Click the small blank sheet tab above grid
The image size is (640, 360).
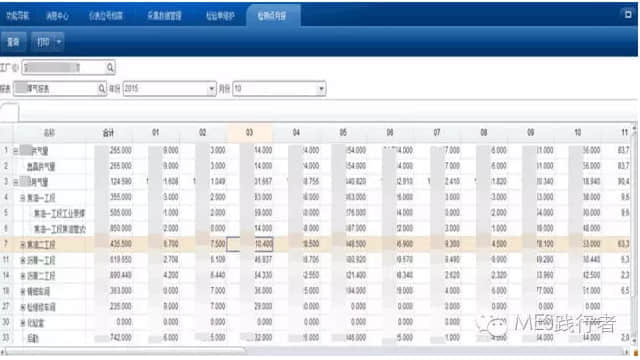(9, 112)
